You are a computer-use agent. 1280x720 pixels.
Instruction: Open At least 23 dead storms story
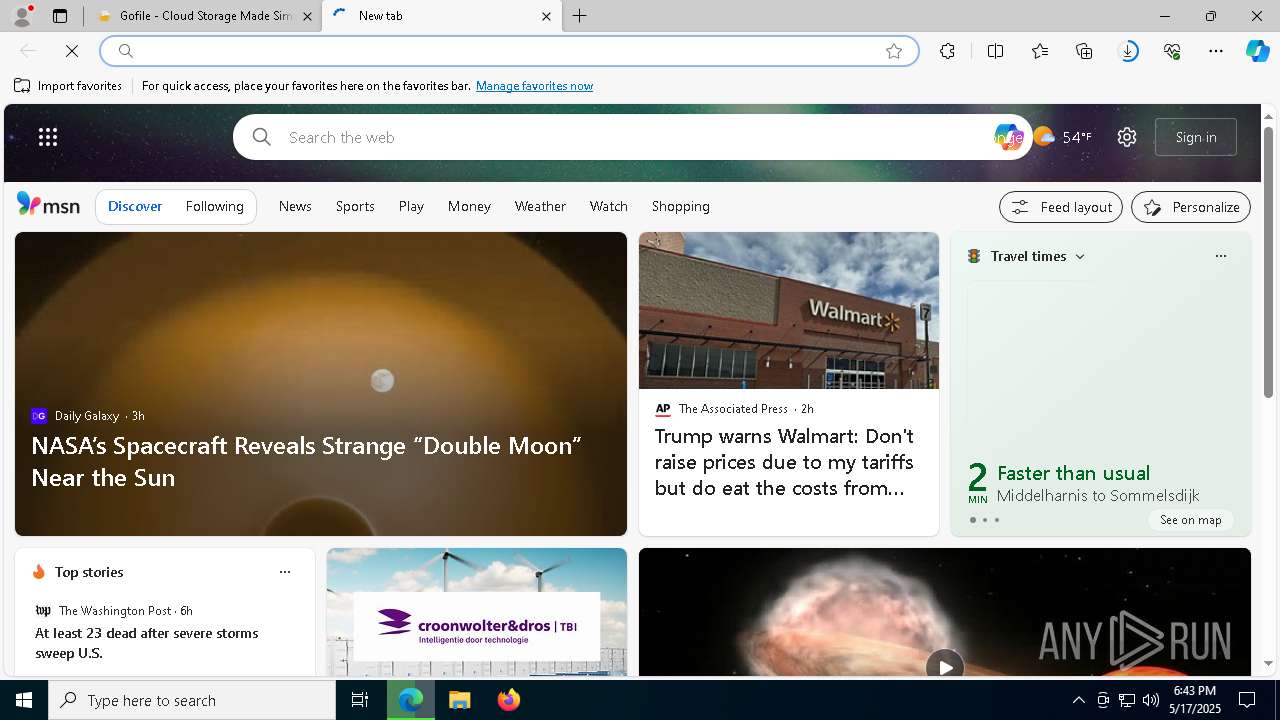point(147,643)
